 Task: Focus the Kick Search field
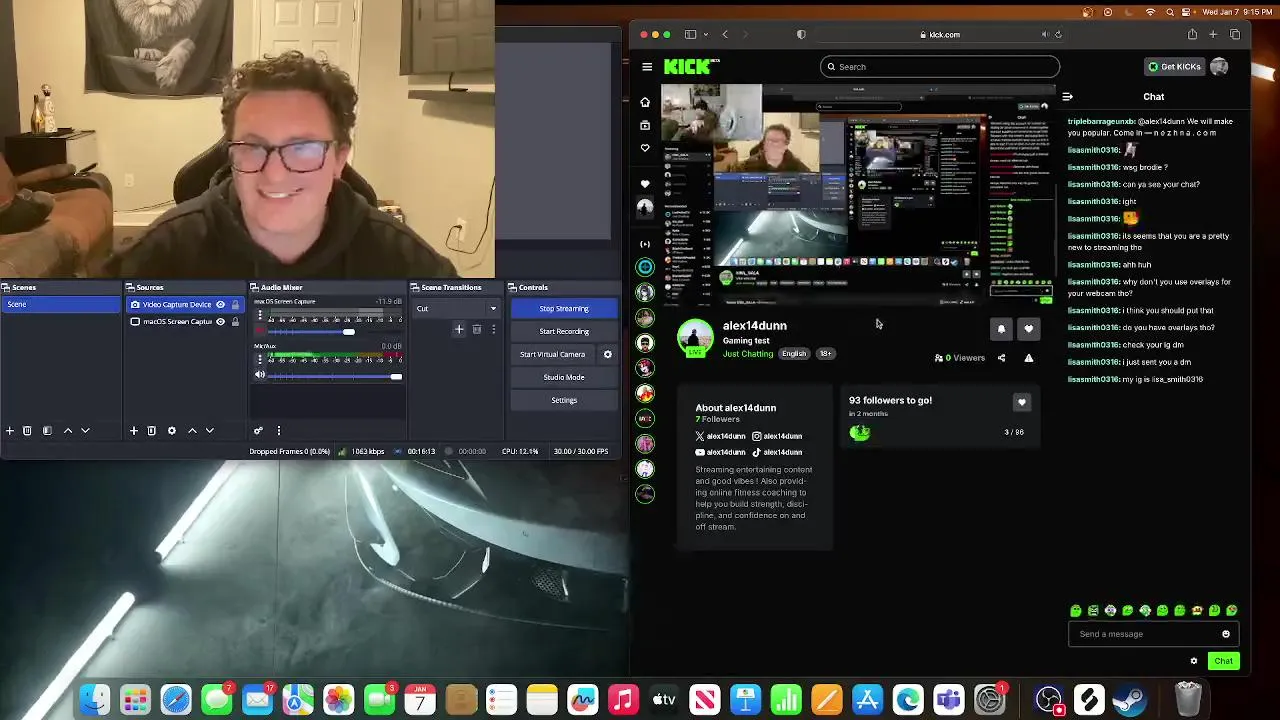click(x=939, y=67)
